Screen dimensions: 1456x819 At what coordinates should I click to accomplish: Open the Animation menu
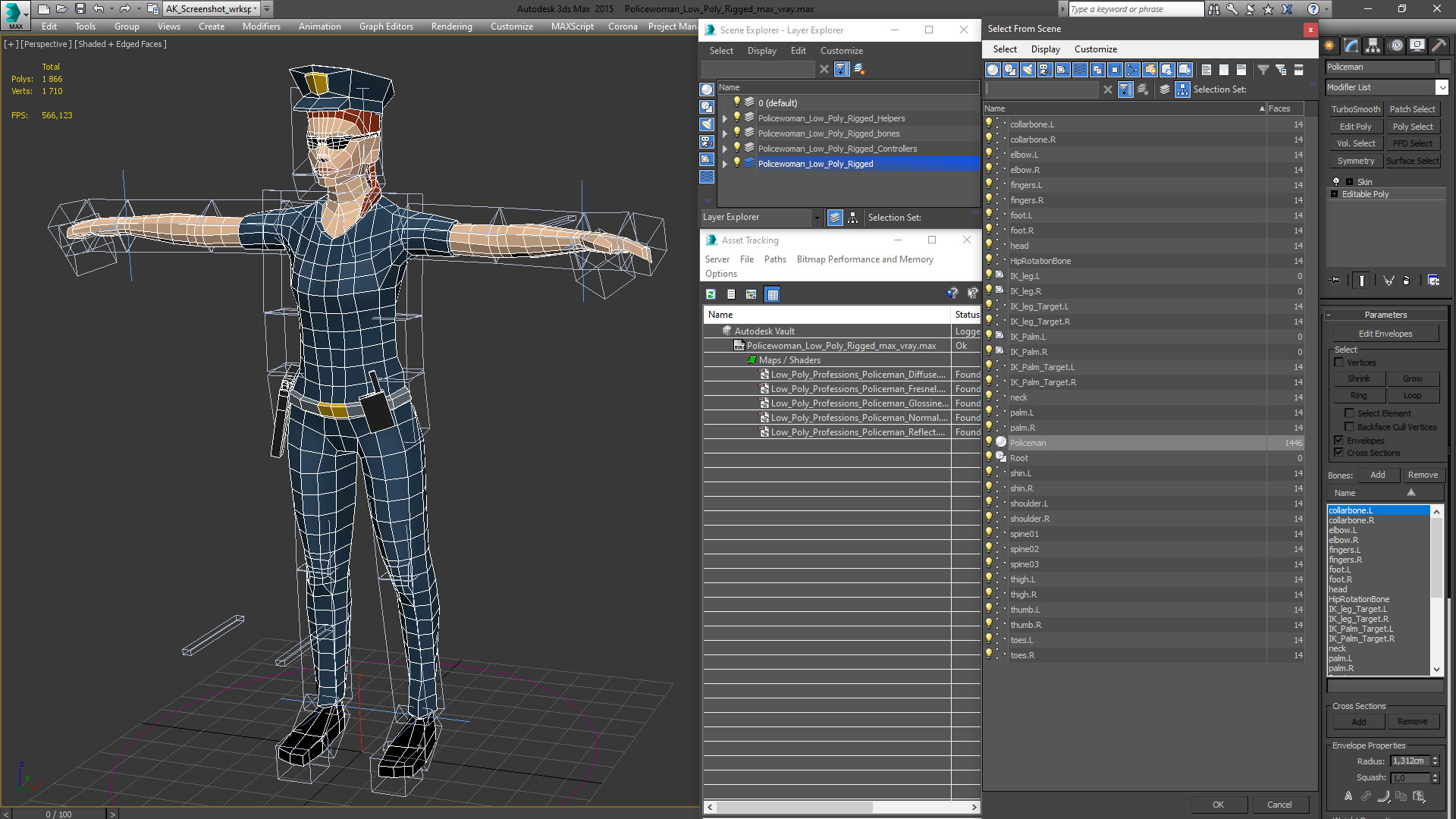pos(319,27)
